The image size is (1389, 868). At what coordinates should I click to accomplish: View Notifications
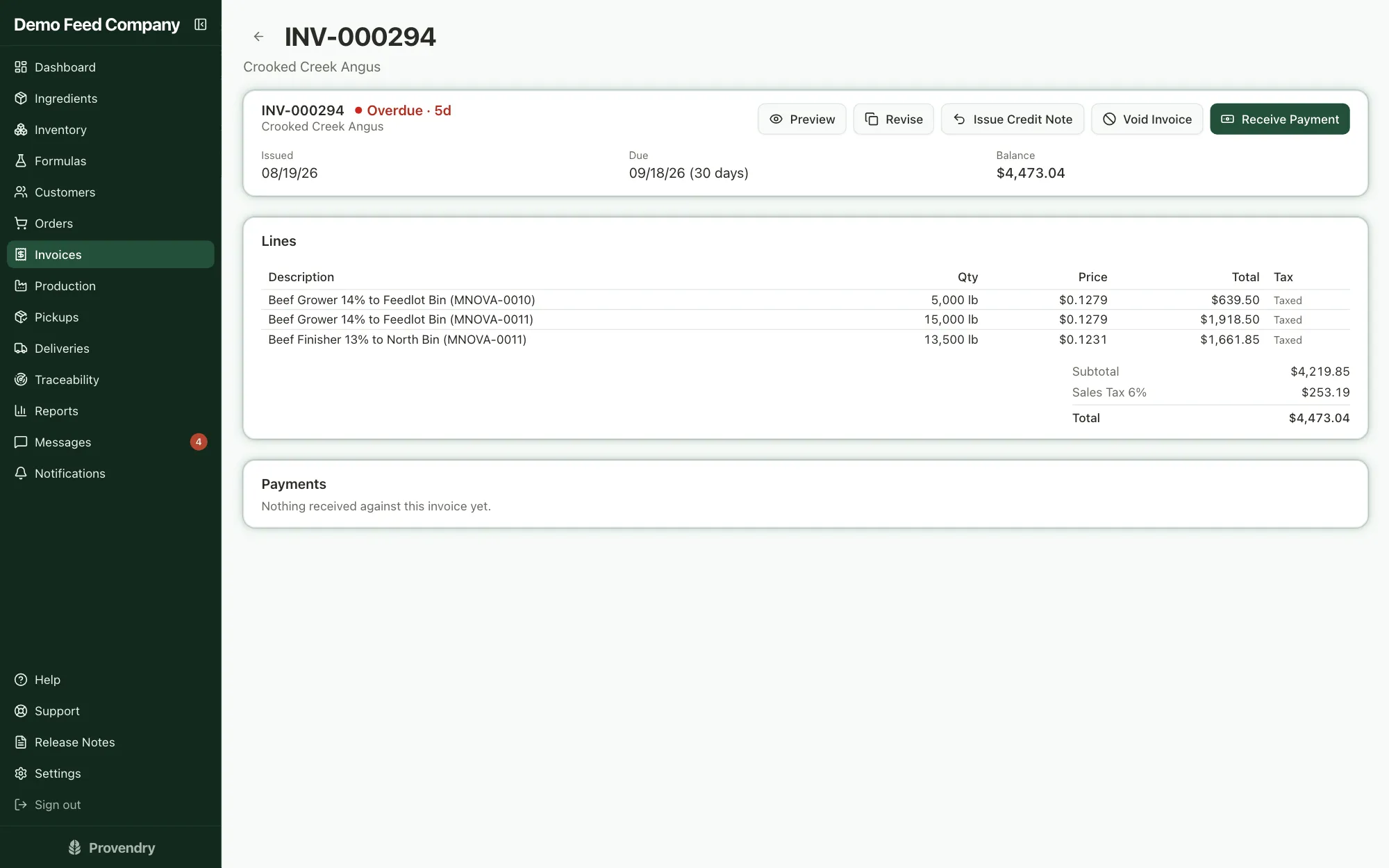point(110,474)
